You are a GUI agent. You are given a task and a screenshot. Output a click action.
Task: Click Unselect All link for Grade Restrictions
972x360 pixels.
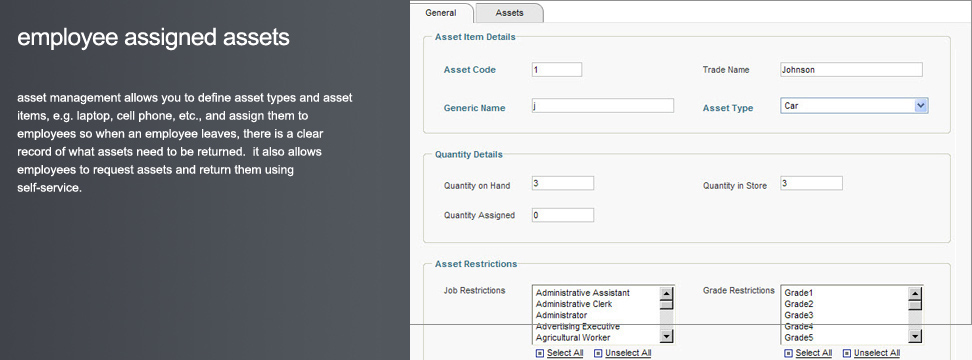pos(877,353)
